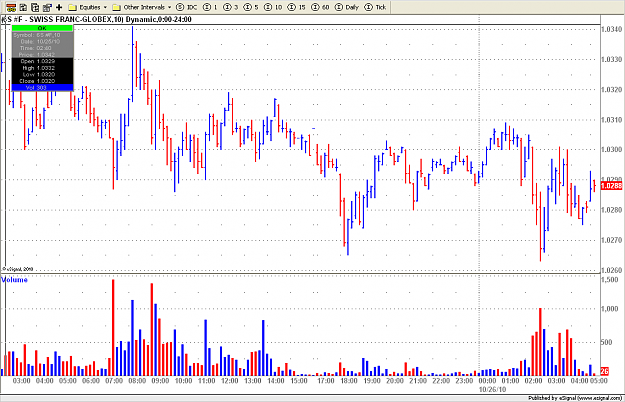Click the 07:00 time axis label

[114, 381]
